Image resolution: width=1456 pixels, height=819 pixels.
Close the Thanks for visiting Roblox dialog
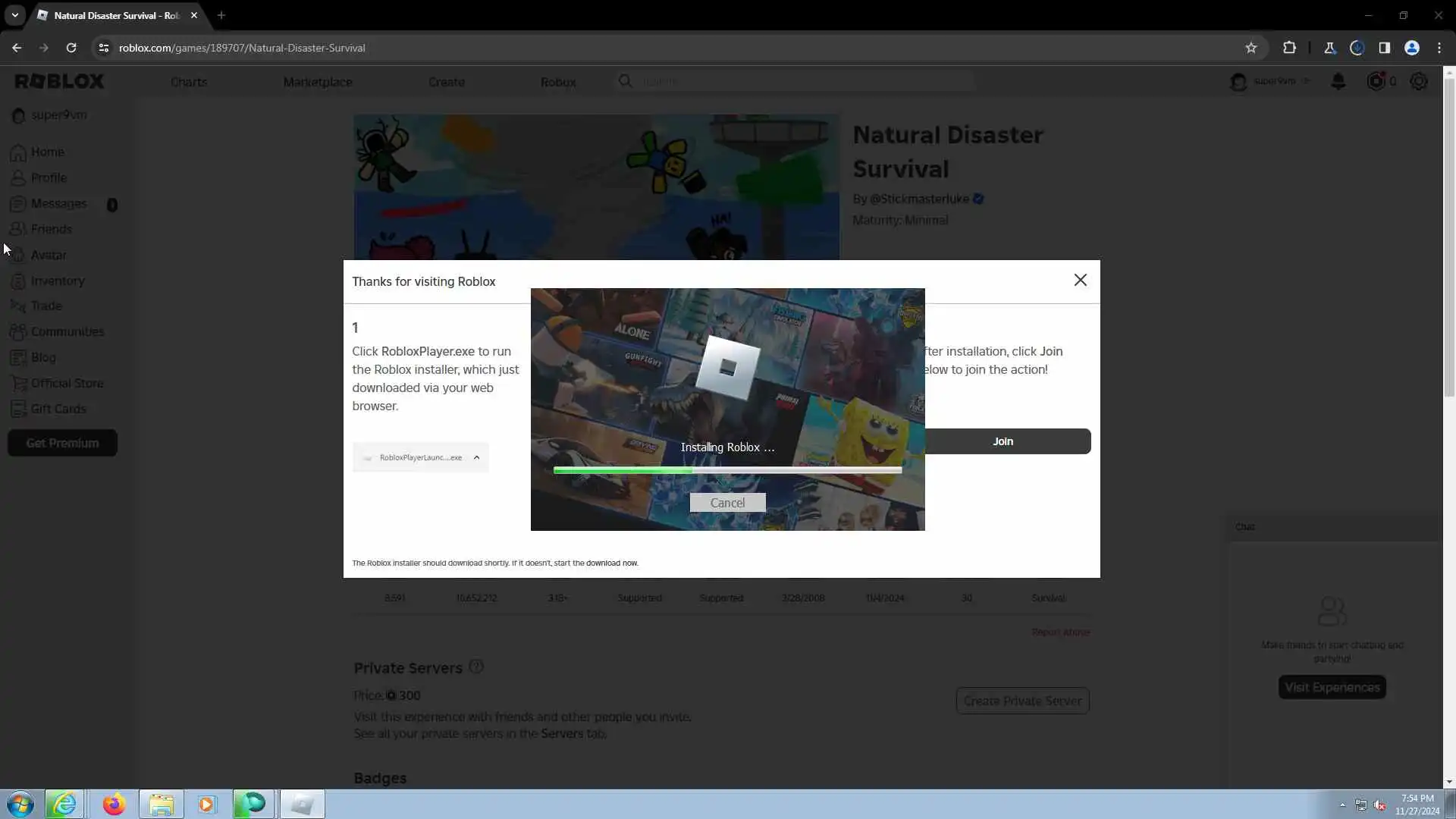pyautogui.click(x=1080, y=281)
